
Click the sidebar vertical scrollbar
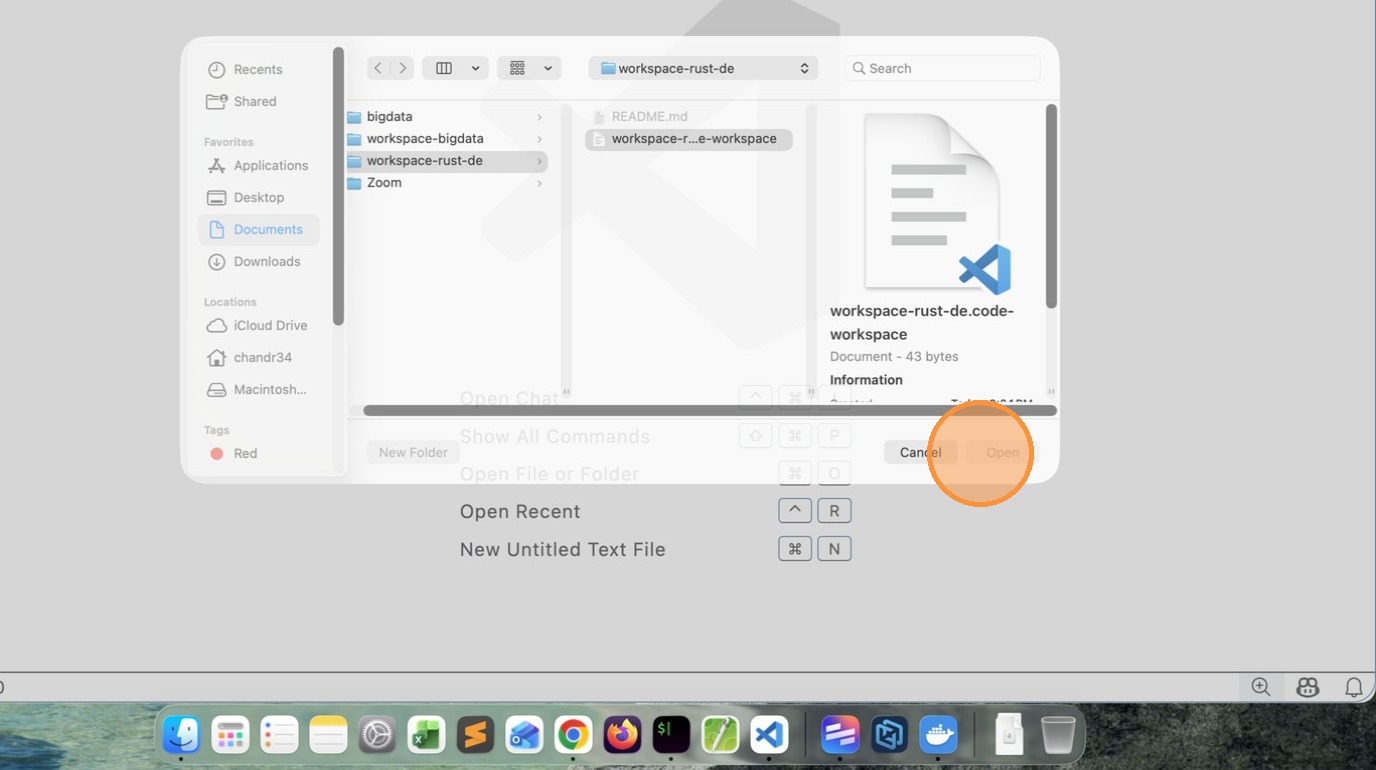click(x=338, y=186)
